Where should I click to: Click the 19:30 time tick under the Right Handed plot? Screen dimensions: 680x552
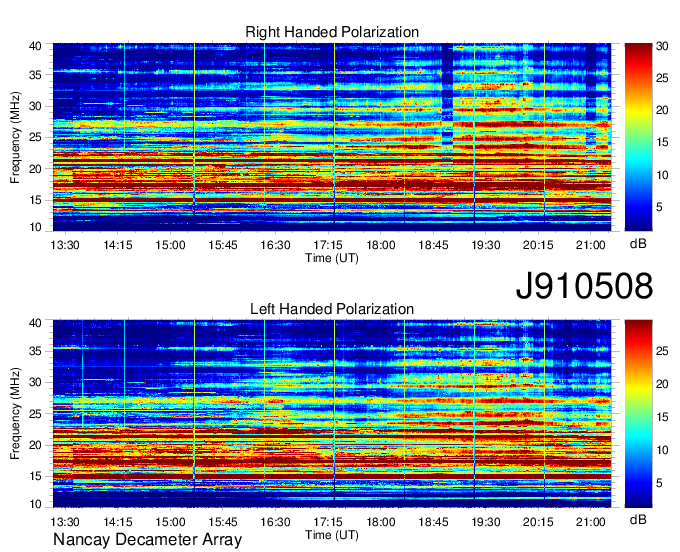[x=486, y=245]
